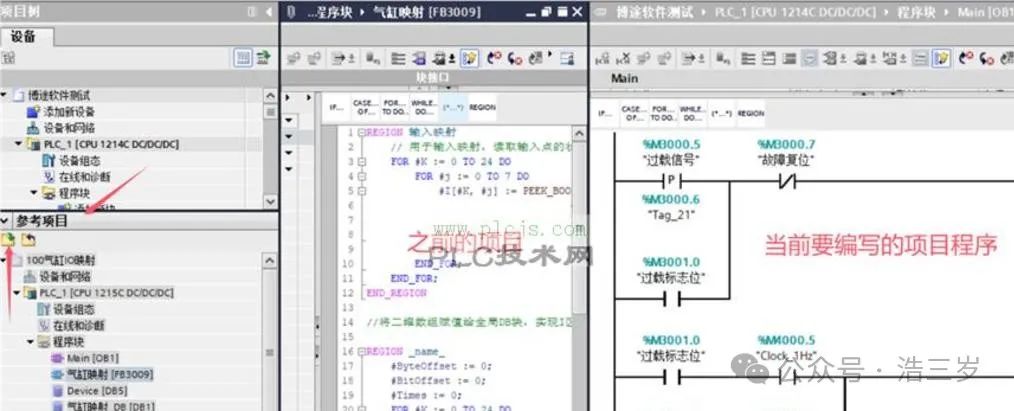Close reference project with second folder icon
1014x411 pixels.
(x=28, y=240)
